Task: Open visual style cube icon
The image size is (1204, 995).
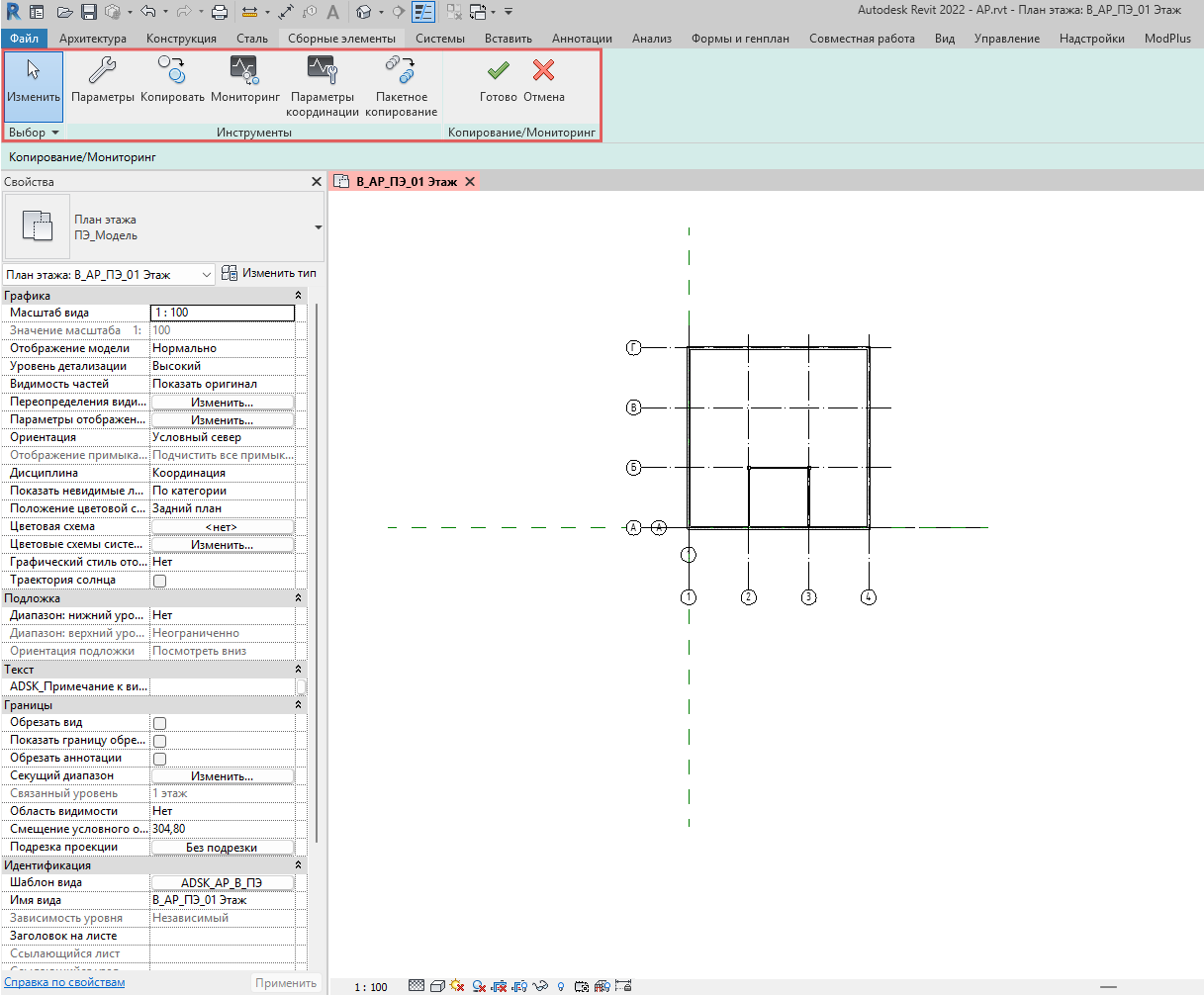Action: [437, 986]
